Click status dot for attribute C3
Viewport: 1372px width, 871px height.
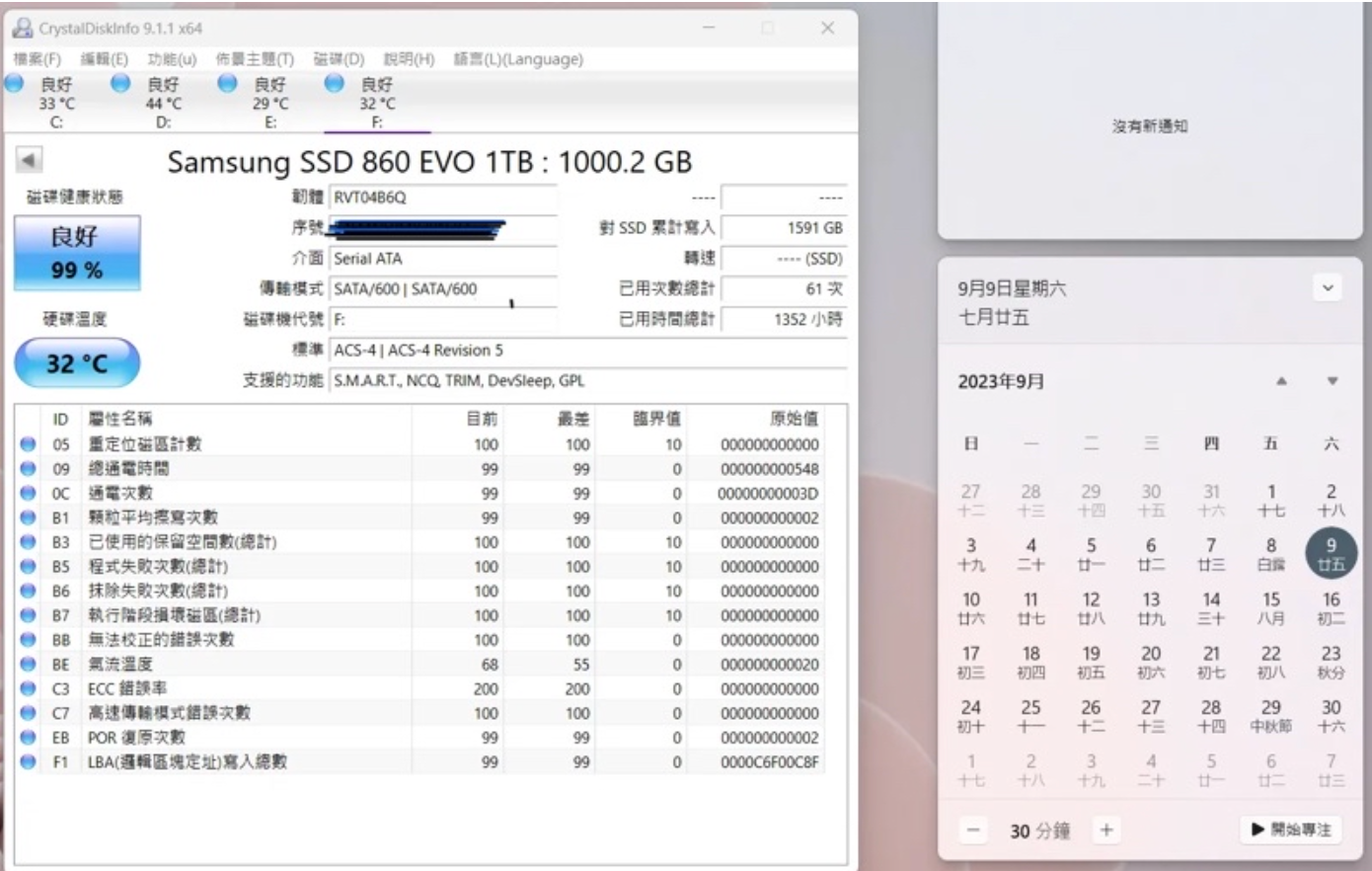point(28,688)
